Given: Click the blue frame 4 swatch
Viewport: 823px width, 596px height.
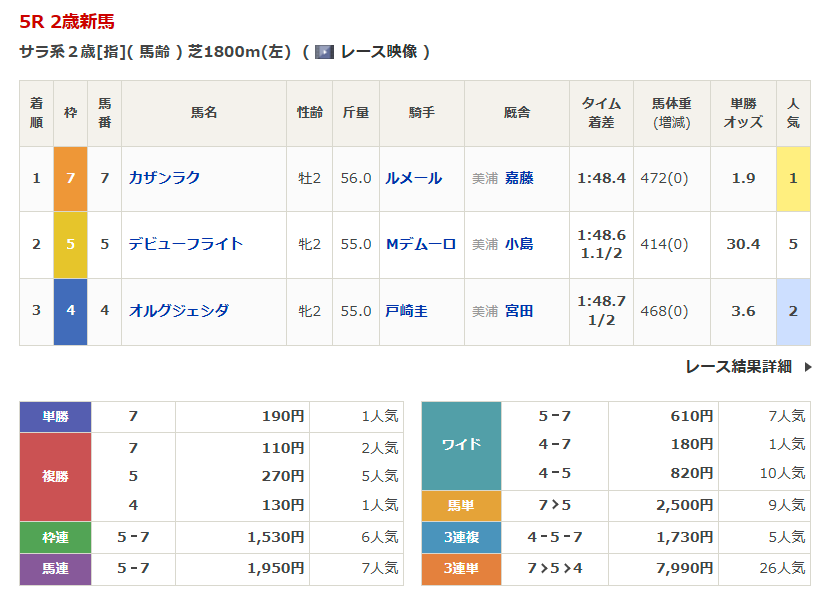Looking at the screenshot, I should tap(70, 311).
